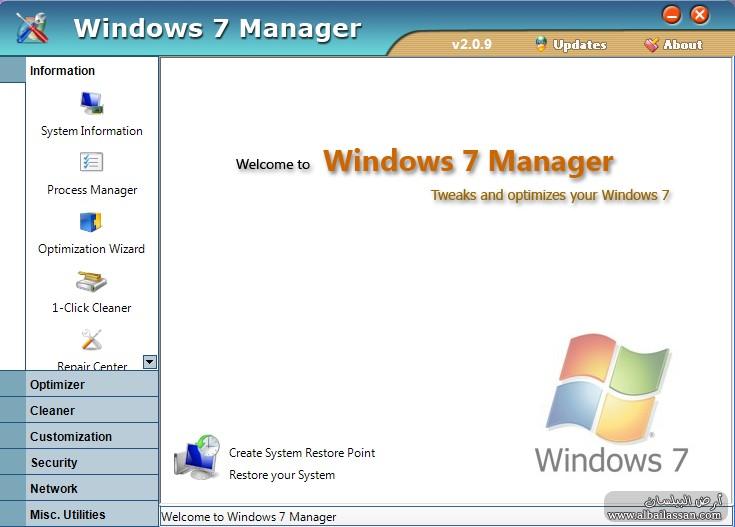This screenshot has width=735, height=527.
Task: Select the Information section header
Action: [x=79, y=70]
